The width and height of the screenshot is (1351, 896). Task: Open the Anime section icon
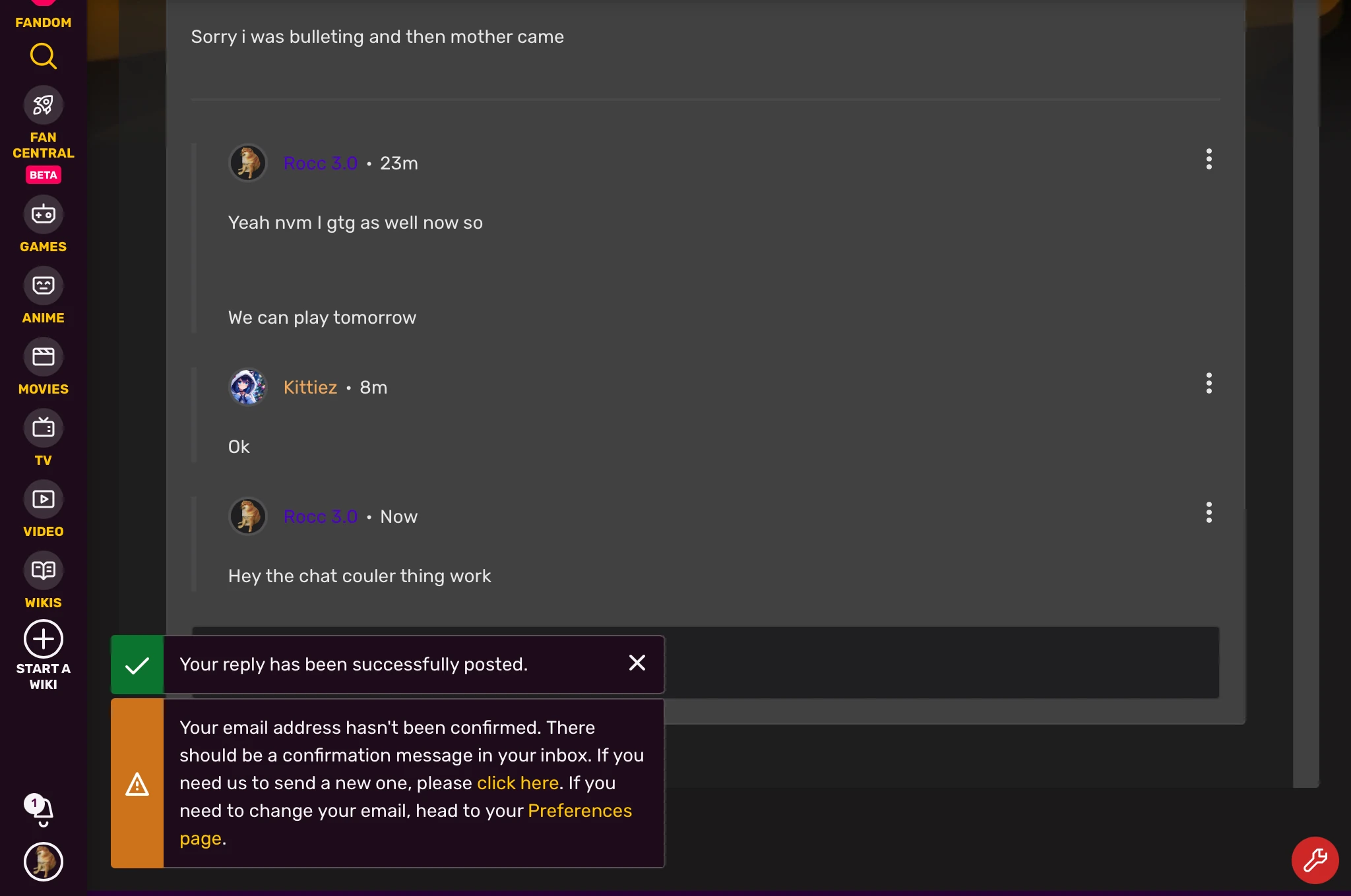click(43, 286)
